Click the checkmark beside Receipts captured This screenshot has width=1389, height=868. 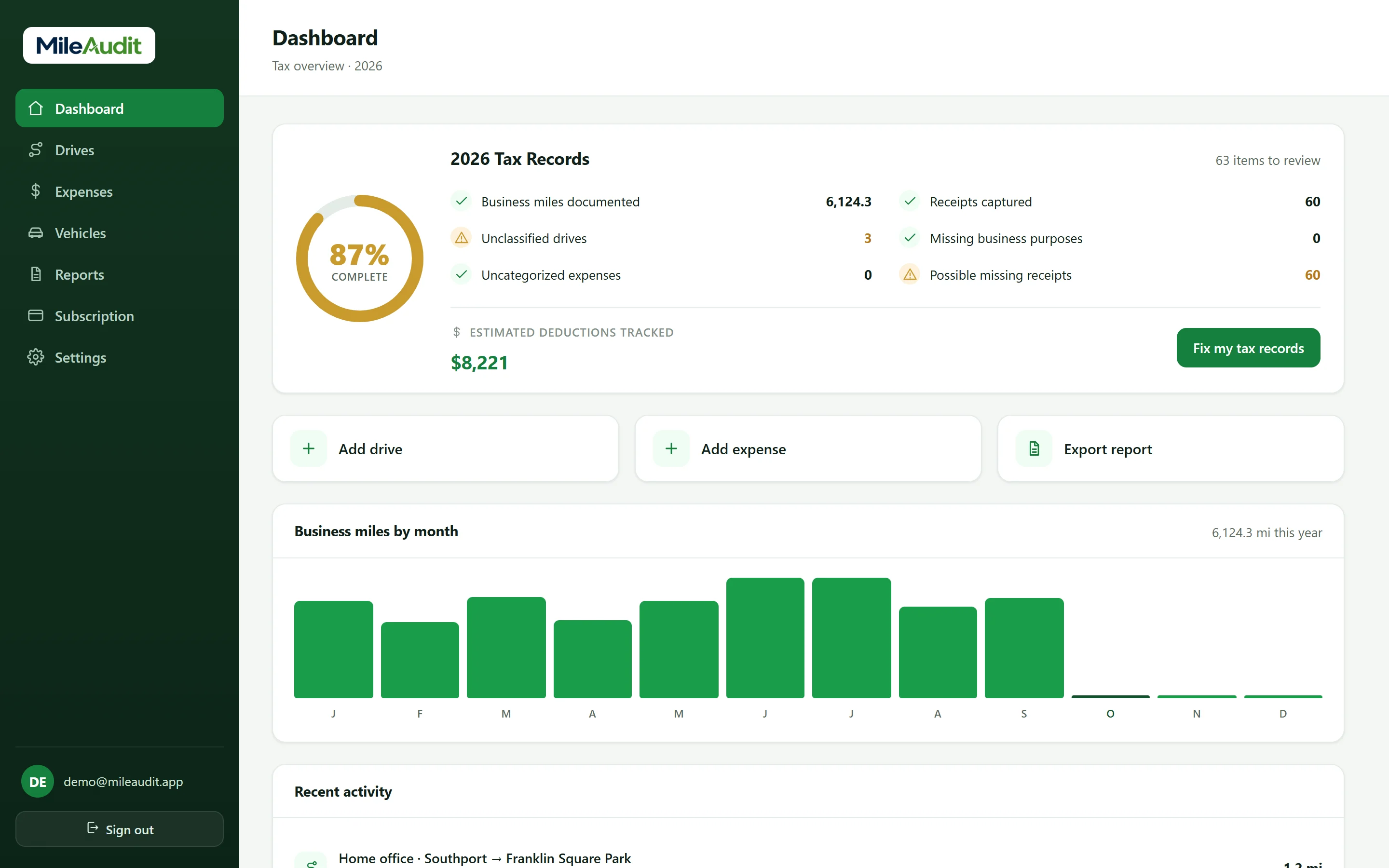(910, 201)
